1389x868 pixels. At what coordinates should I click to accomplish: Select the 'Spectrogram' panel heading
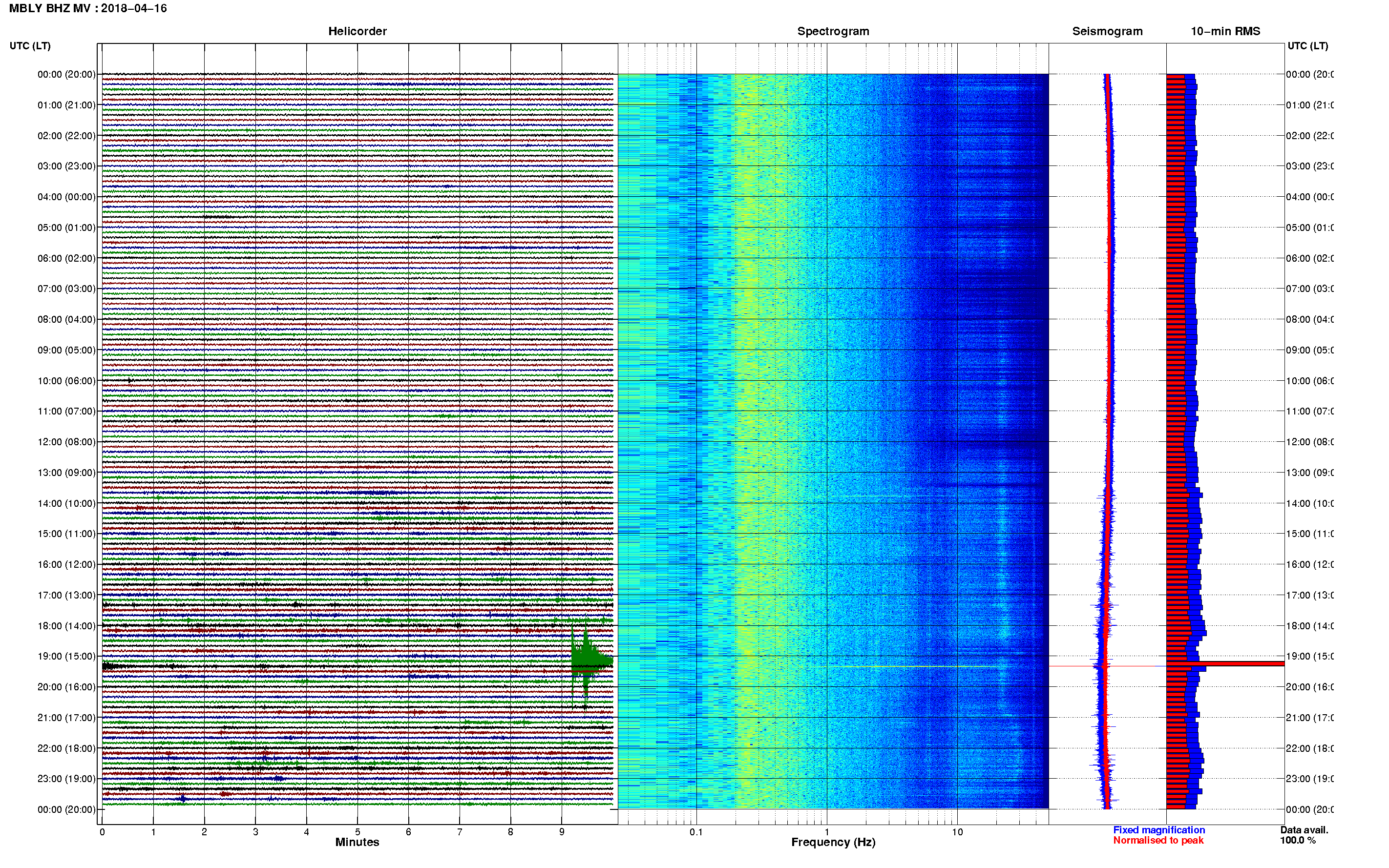point(833,32)
